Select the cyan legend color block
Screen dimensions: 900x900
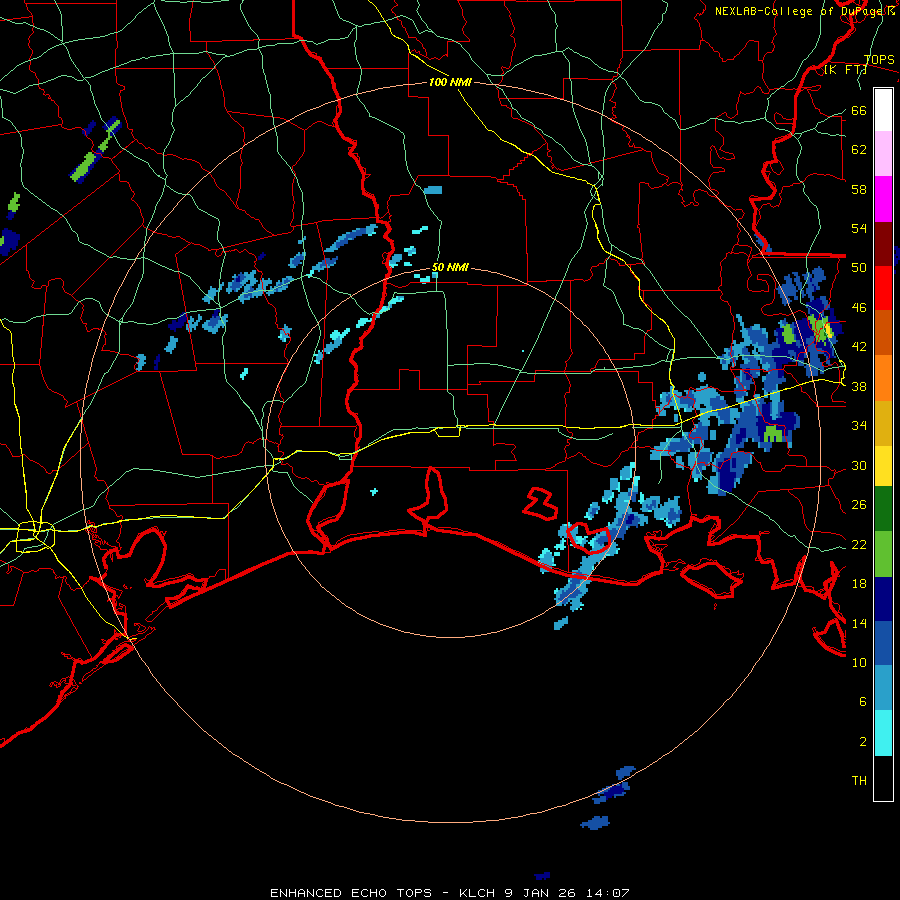[x=883, y=733]
